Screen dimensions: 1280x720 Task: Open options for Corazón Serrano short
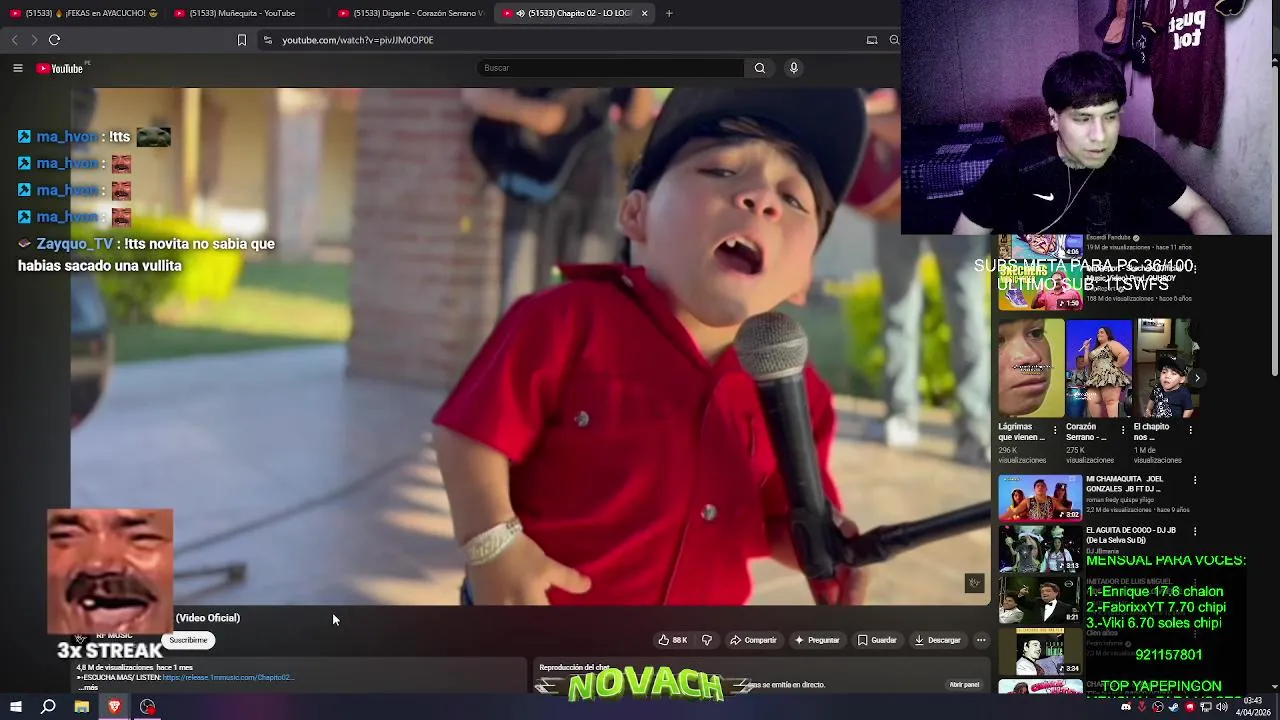(1122, 430)
